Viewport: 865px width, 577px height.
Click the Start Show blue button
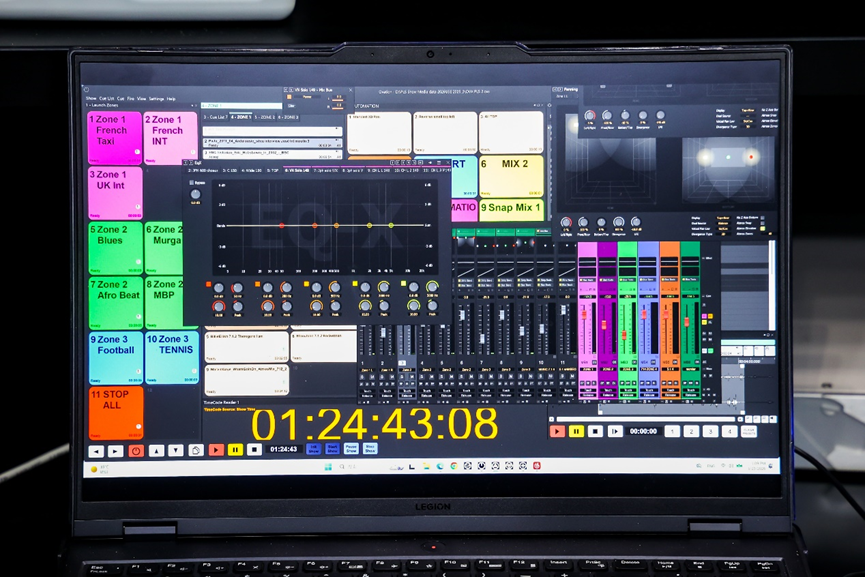tap(333, 449)
